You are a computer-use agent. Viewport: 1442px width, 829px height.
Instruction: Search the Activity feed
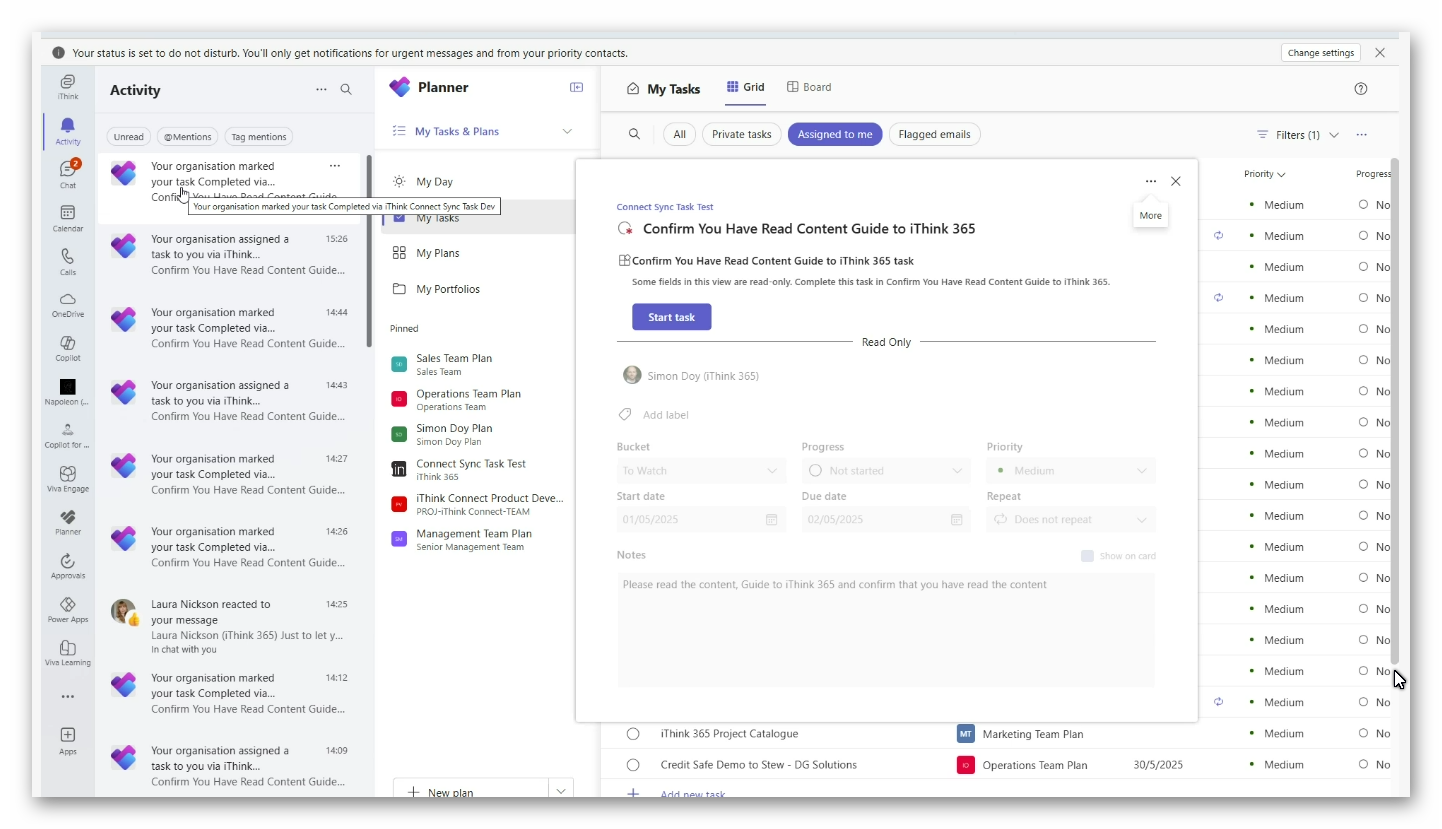(346, 89)
